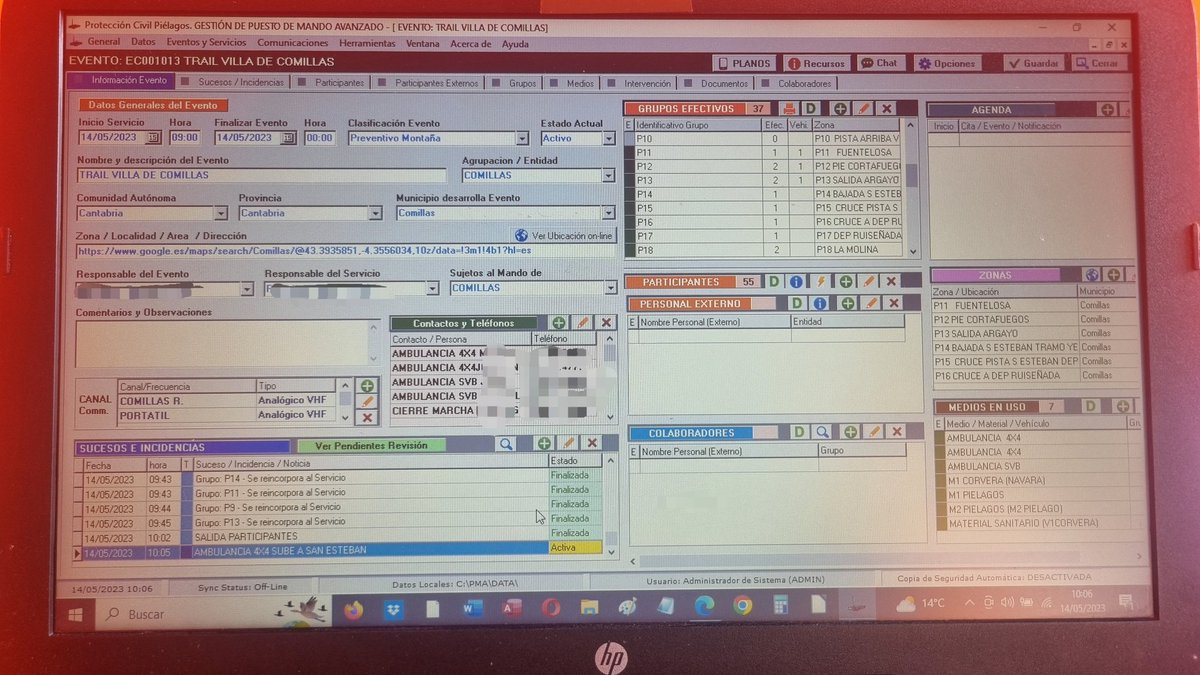Expand Comunidad Autónoma dropdown
1200x675 pixels.
(x=221, y=213)
